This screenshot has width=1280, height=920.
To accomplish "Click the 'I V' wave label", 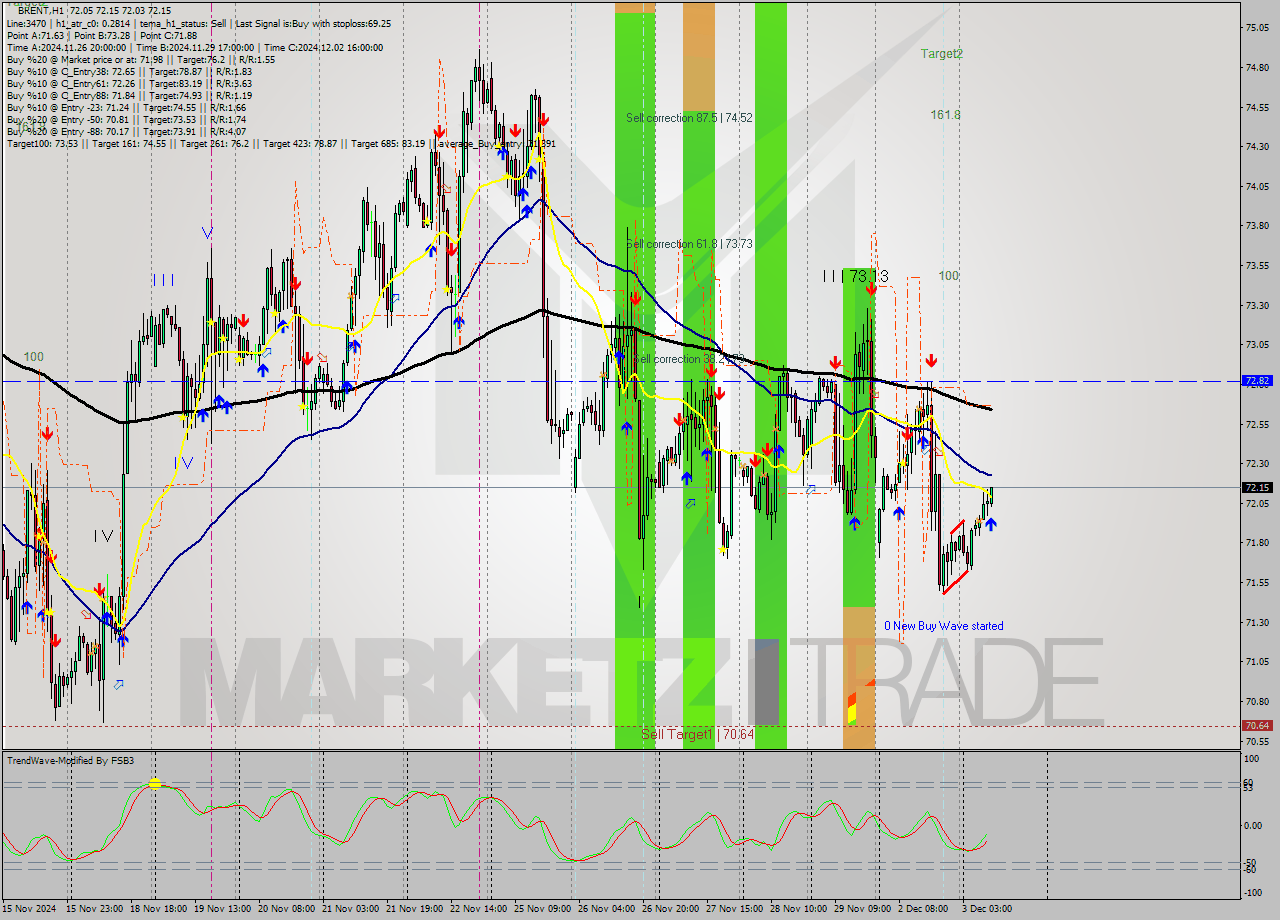I will pyautogui.click(x=103, y=536).
